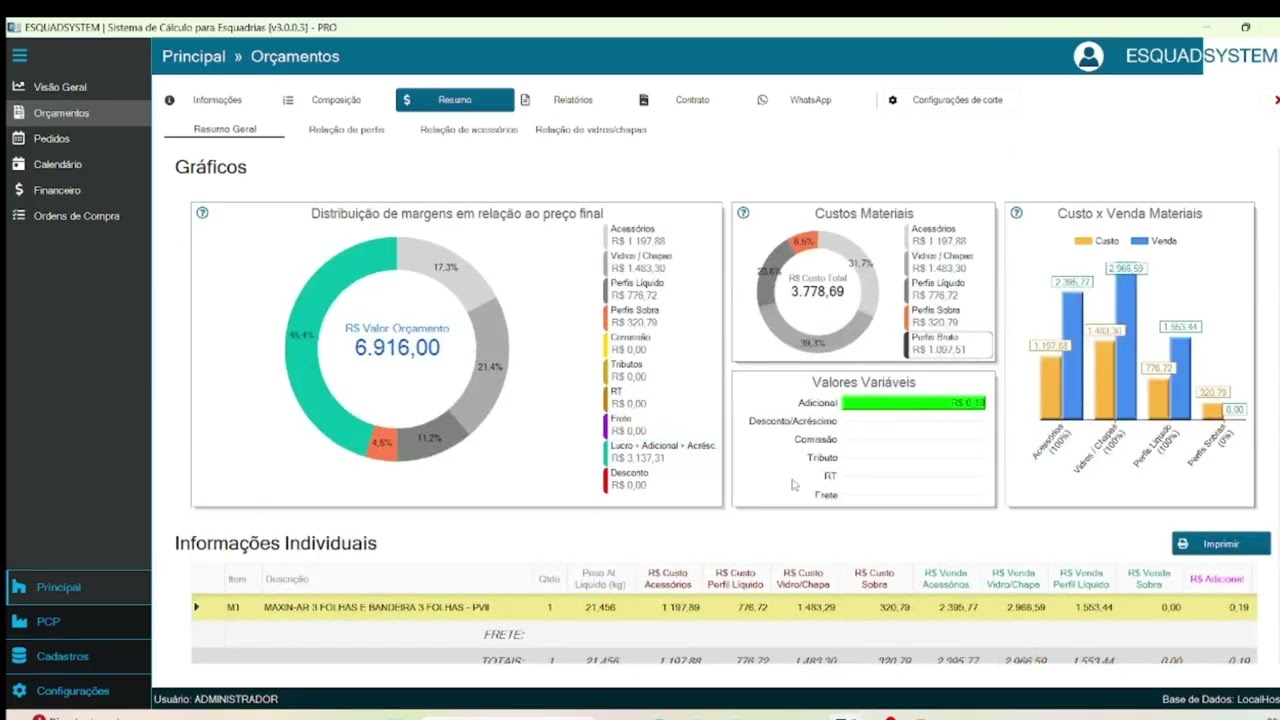Click the Cadastros database icon

tap(19, 656)
